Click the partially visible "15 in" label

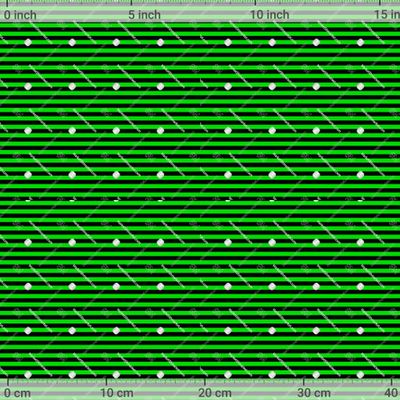(387, 14)
